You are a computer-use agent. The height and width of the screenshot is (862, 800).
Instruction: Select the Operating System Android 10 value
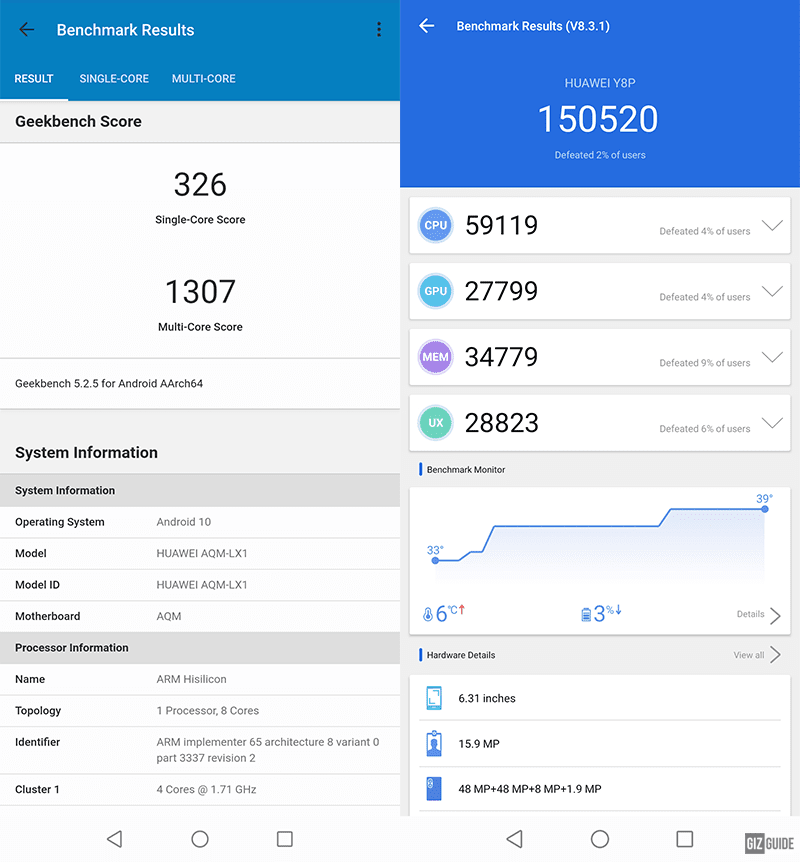(x=184, y=522)
